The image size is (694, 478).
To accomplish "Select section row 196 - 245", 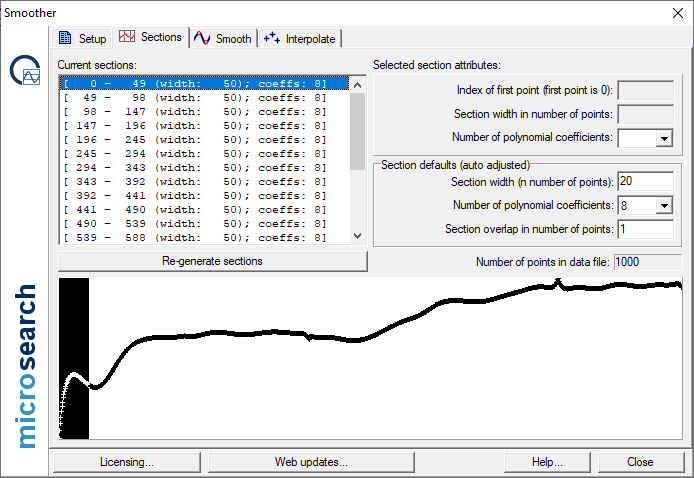I will 204,140.
